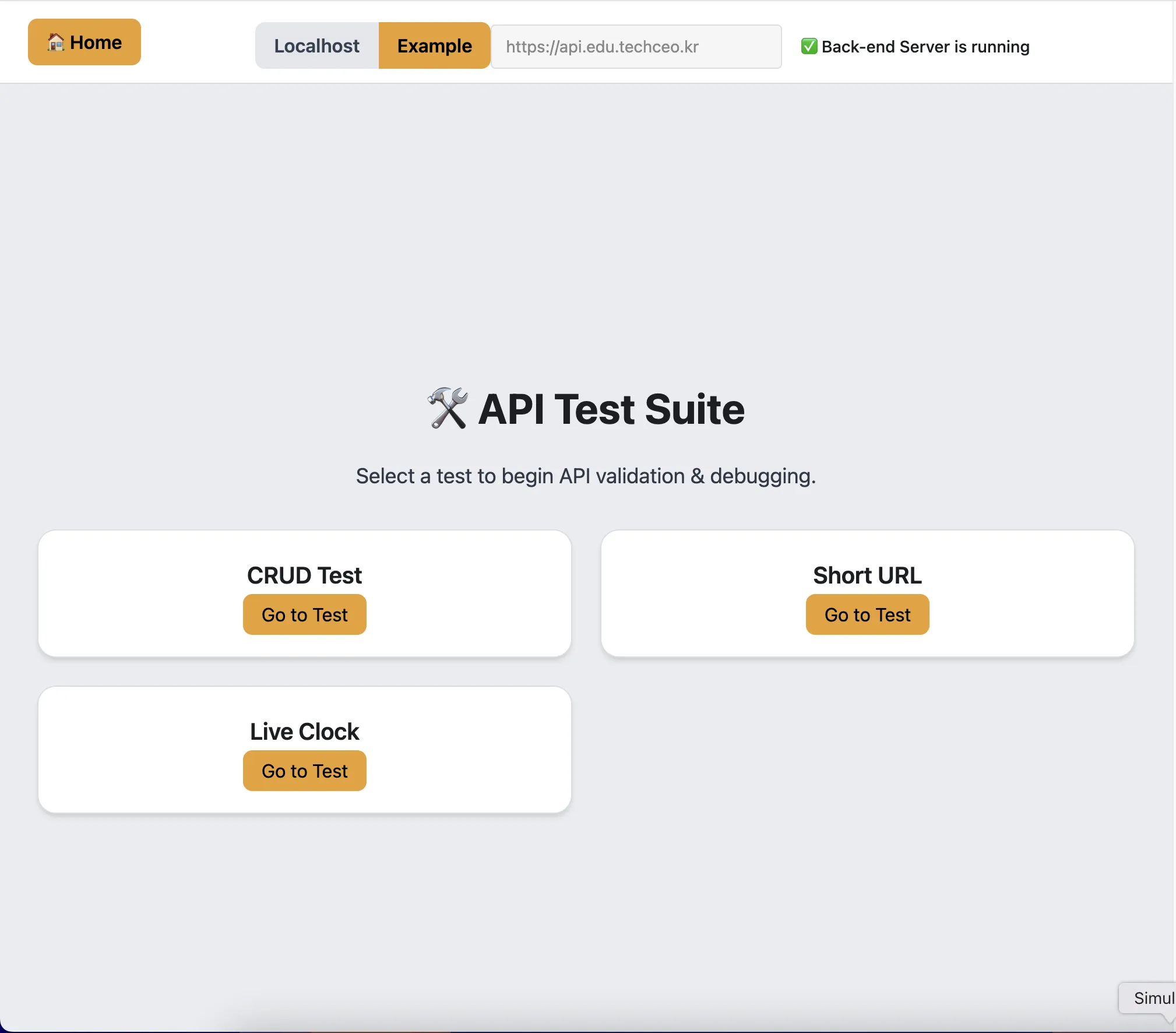Focus the API base URL input field
Viewport: 1176px width, 1033px height.
[x=636, y=47]
